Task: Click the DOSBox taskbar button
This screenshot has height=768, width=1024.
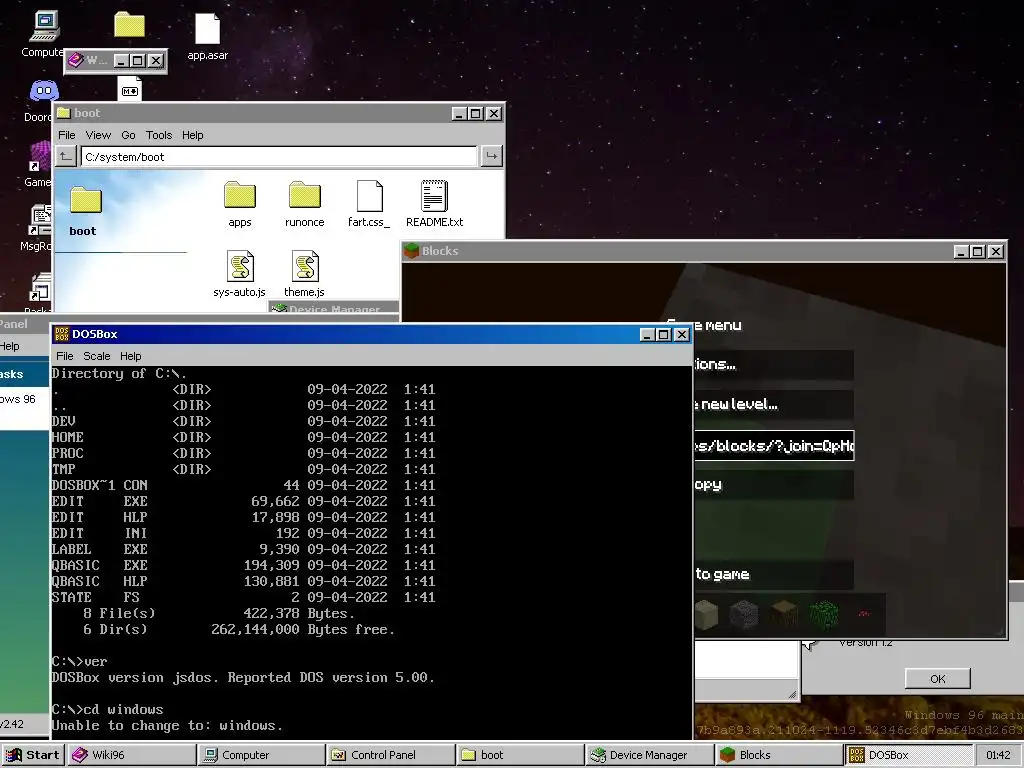Action: tap(908, 755)
